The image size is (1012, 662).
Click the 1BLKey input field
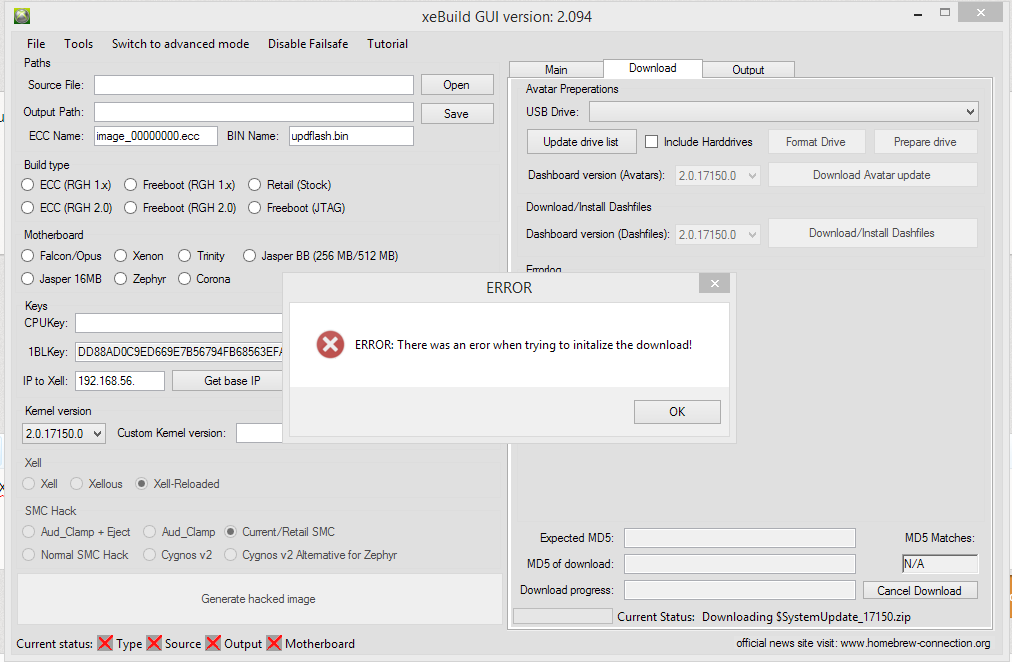coord(179,352)
